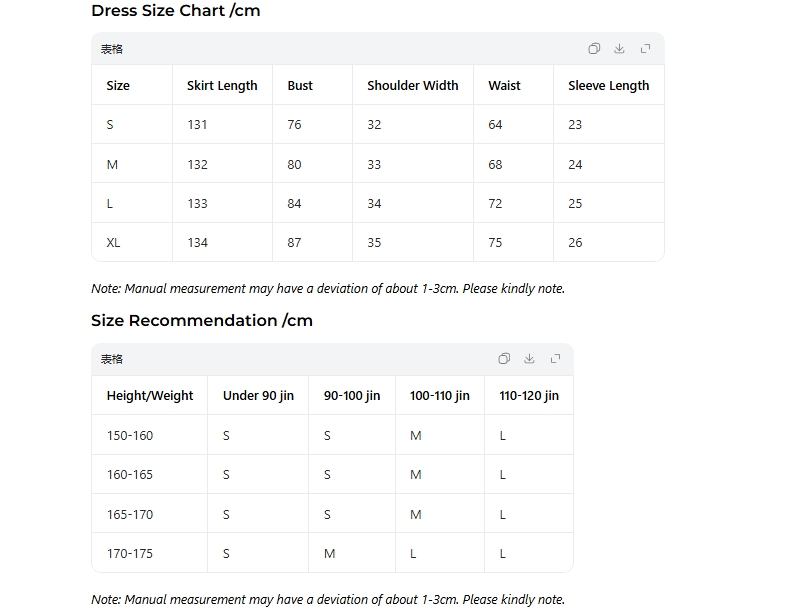Copy the Dress Size Chart table
802x612 pixels.
coord(594,49)
